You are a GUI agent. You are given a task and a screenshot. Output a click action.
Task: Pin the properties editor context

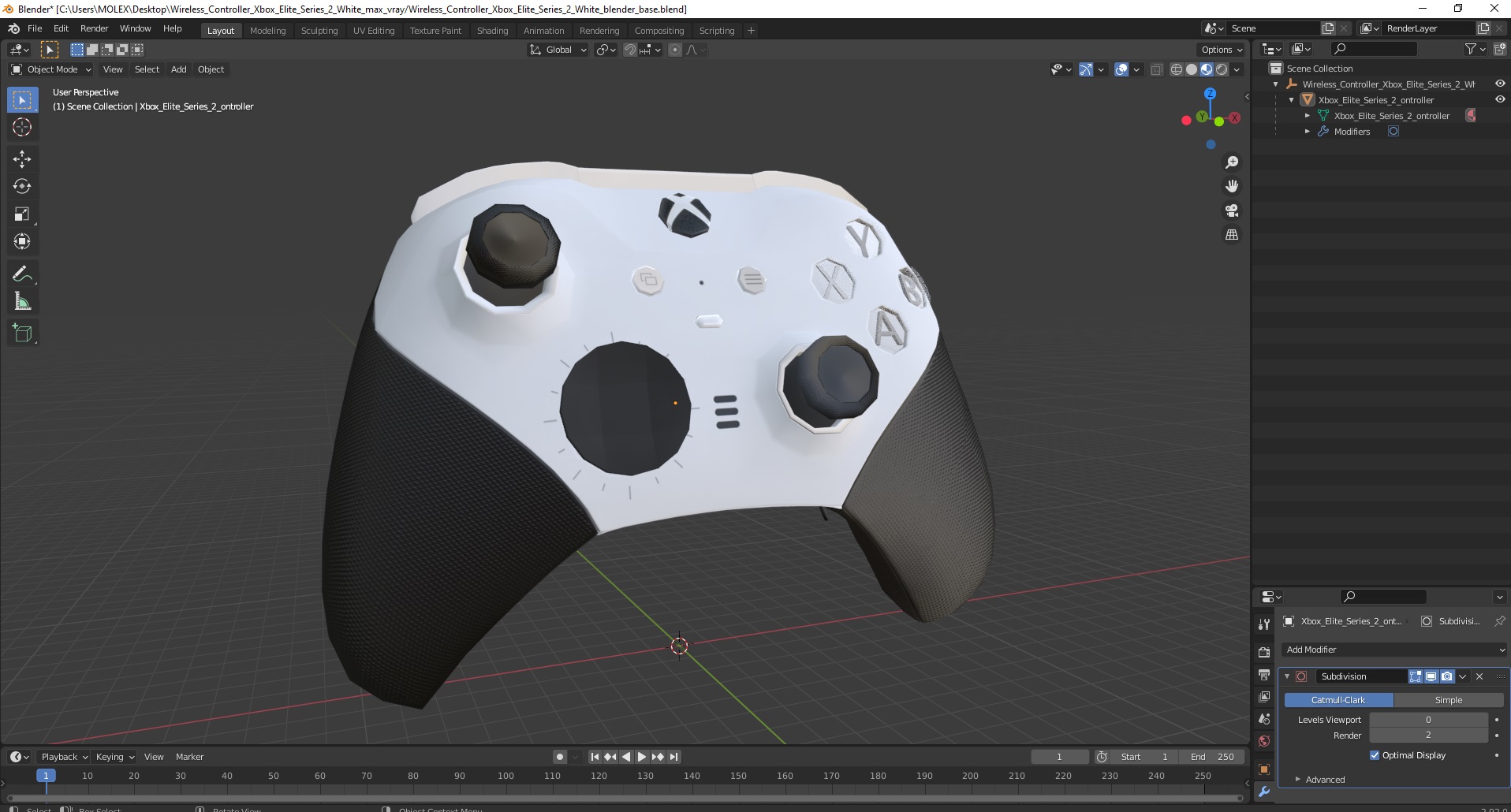1499,621
